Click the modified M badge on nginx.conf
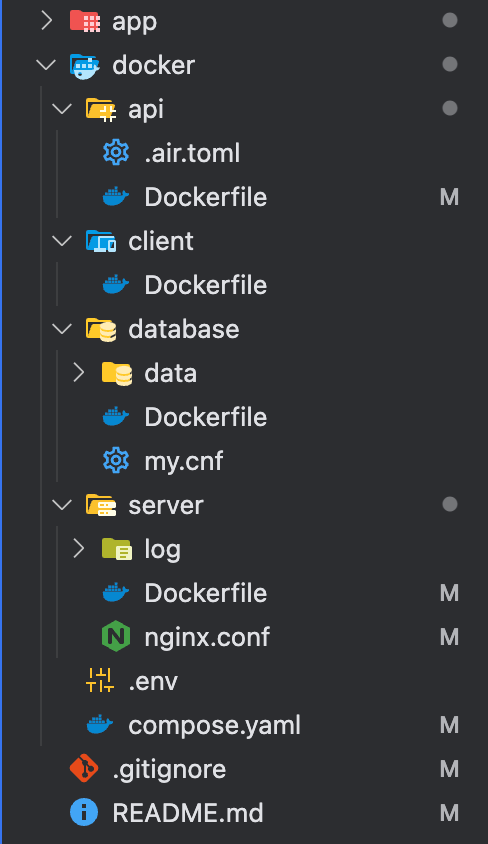This screenshot has width=488, height=844. click(x=449, y=637)
